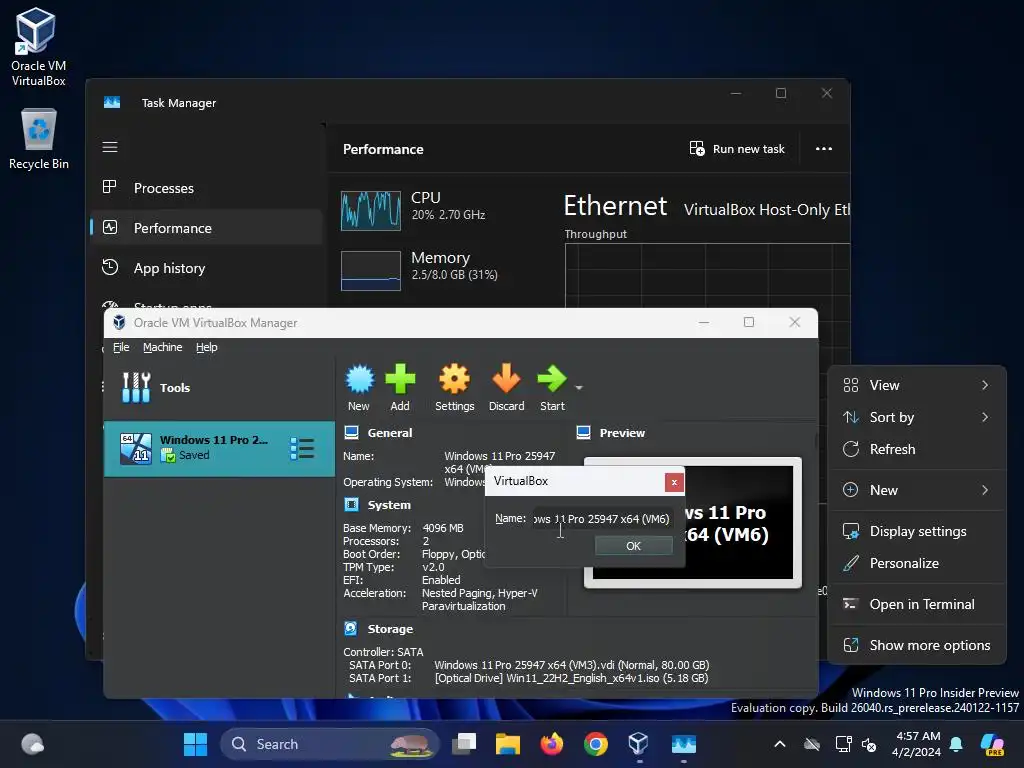Choose Refresh in desktop context menu
Screen dimensions: 1024x768
pos(917,449)
